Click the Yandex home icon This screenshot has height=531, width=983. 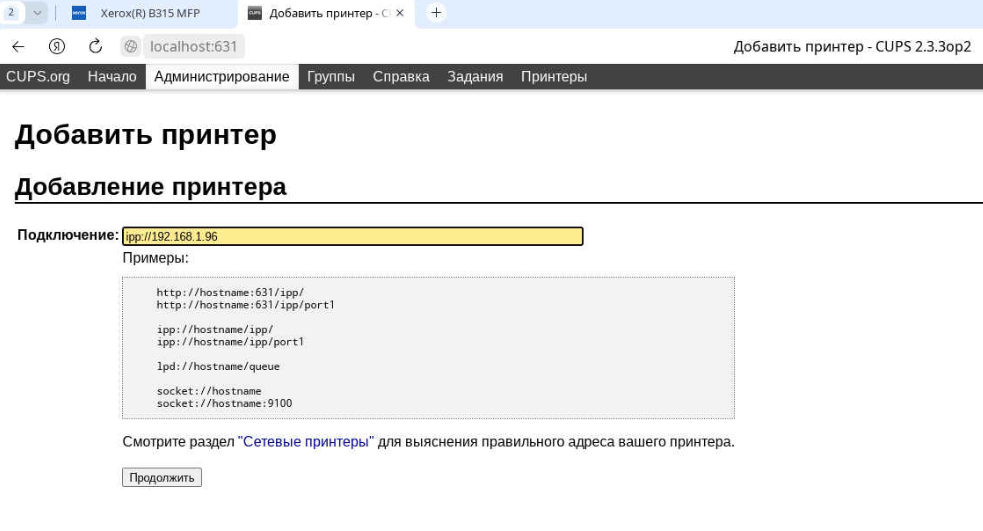(57, 46)
